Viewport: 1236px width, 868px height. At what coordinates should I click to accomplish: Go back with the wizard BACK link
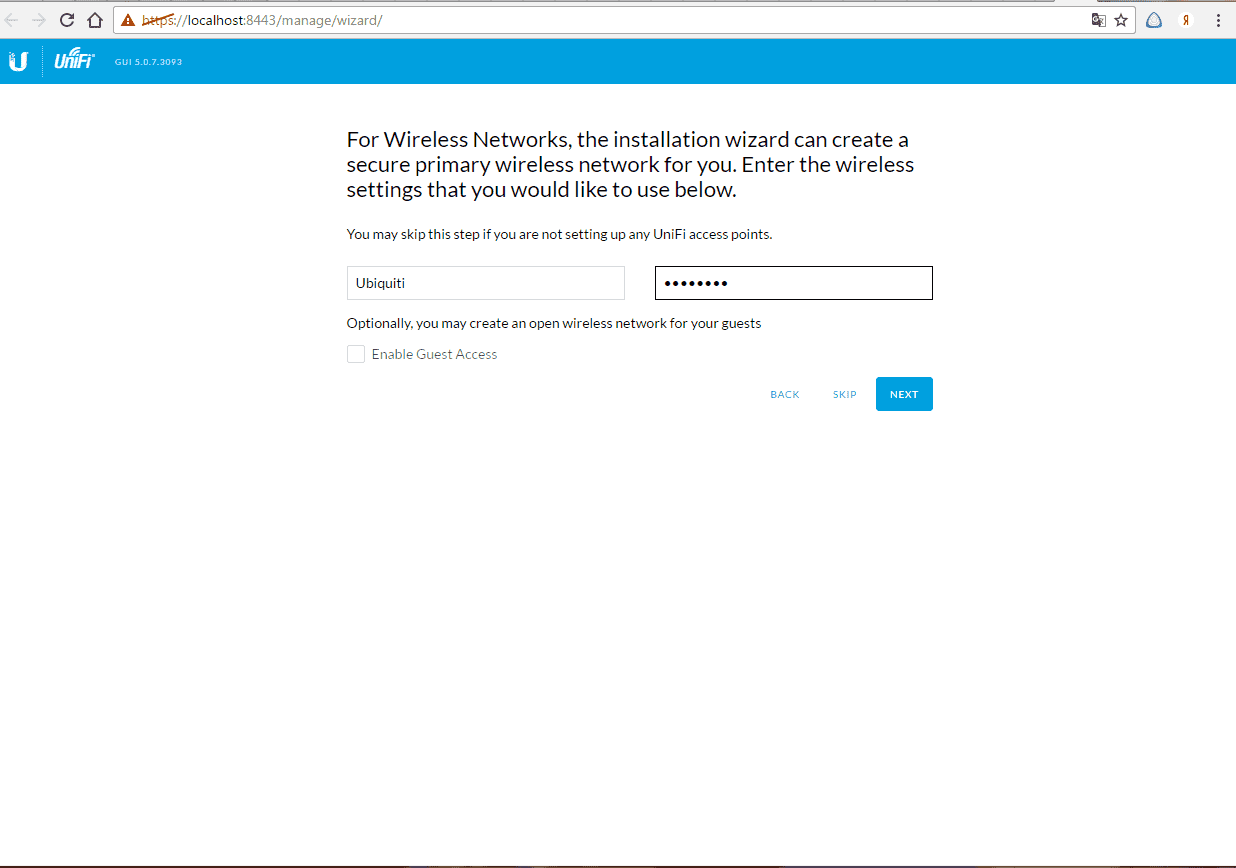(784, 394)
